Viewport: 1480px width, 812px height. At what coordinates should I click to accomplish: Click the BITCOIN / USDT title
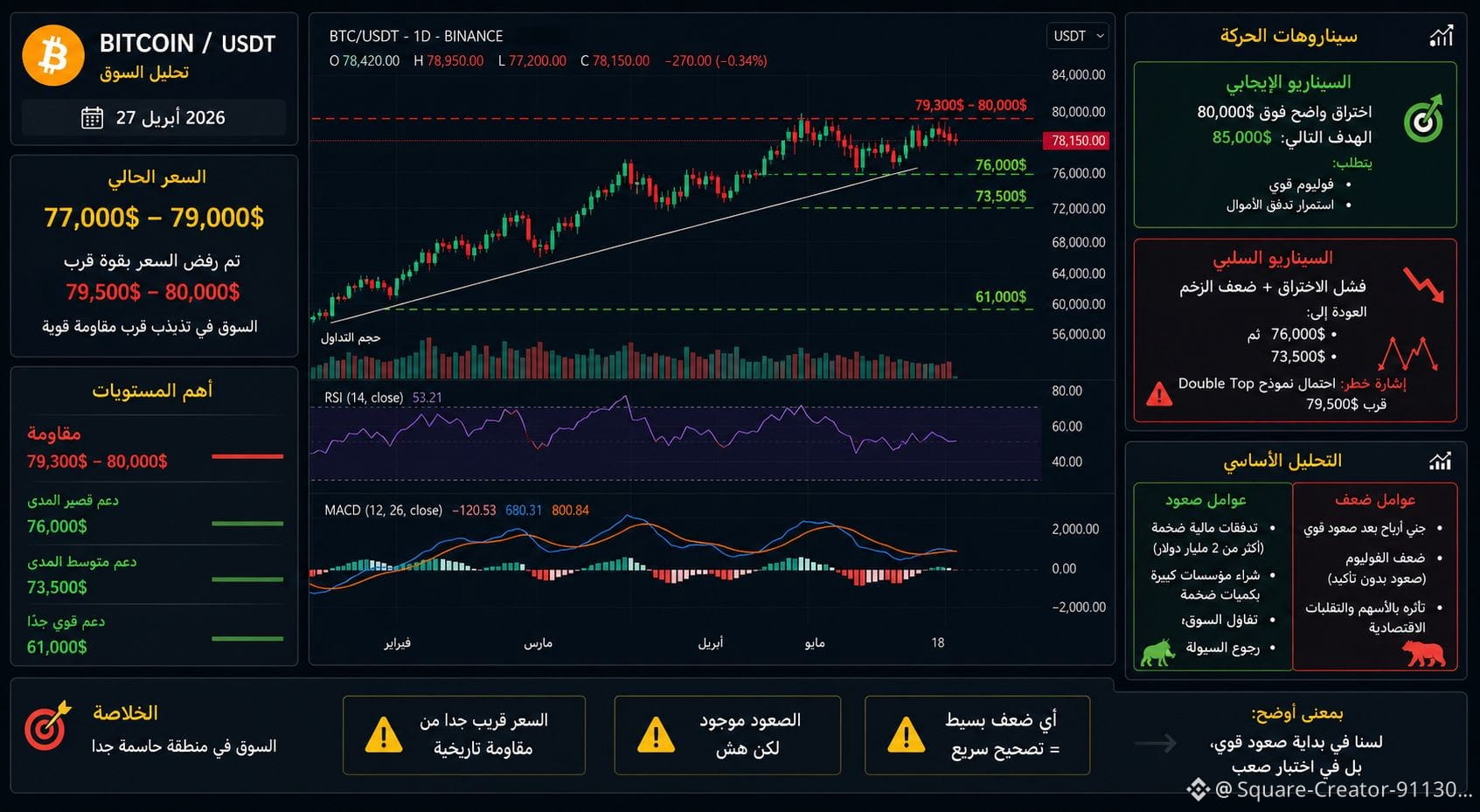click(x=187, y=43)
